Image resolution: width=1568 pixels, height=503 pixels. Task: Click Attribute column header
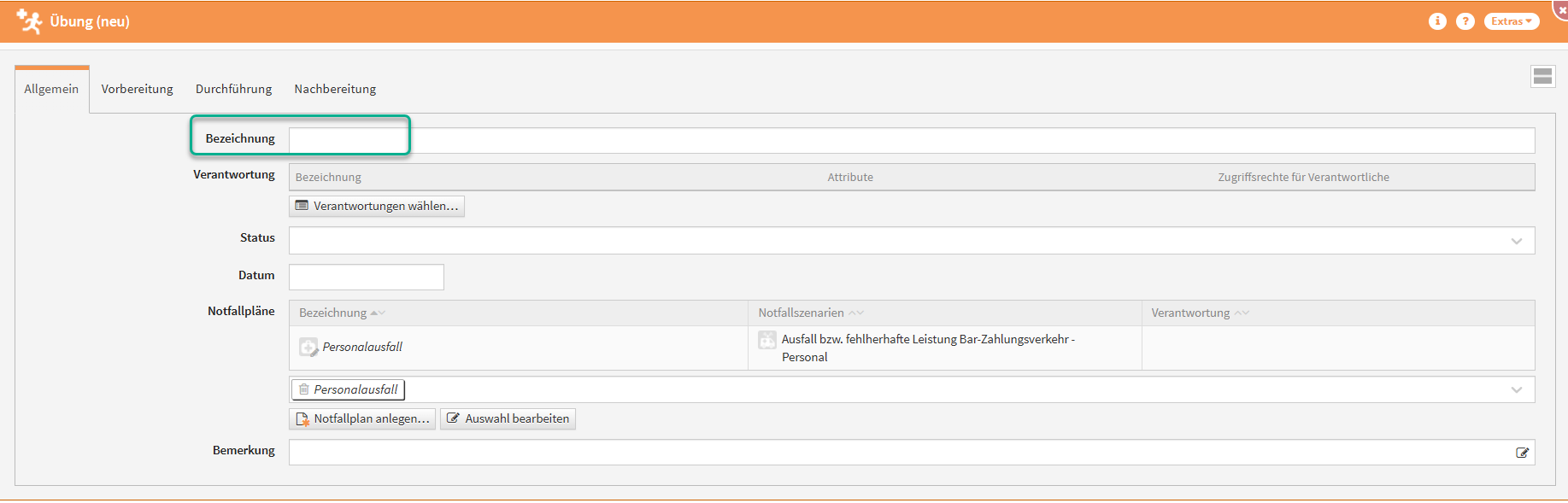click(x=850, y=177)
